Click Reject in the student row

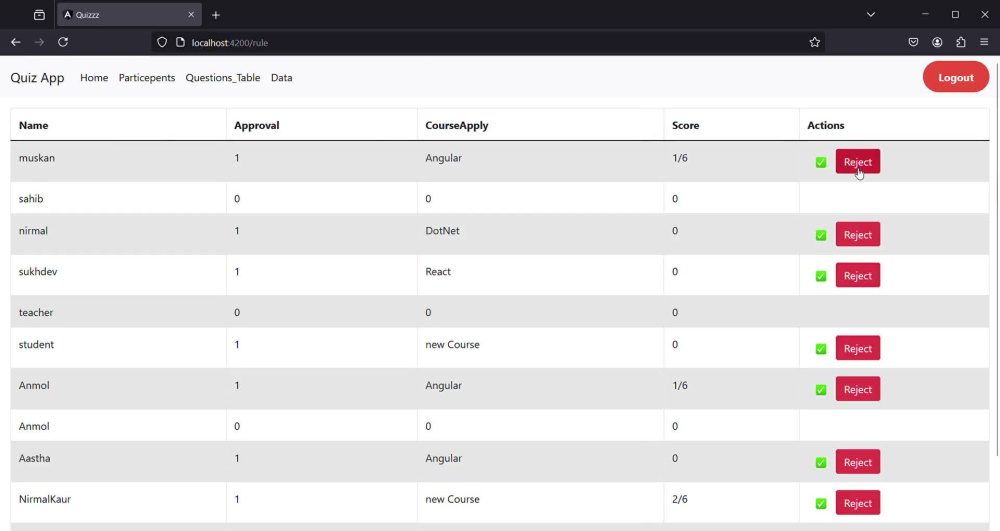coord(858,348)
